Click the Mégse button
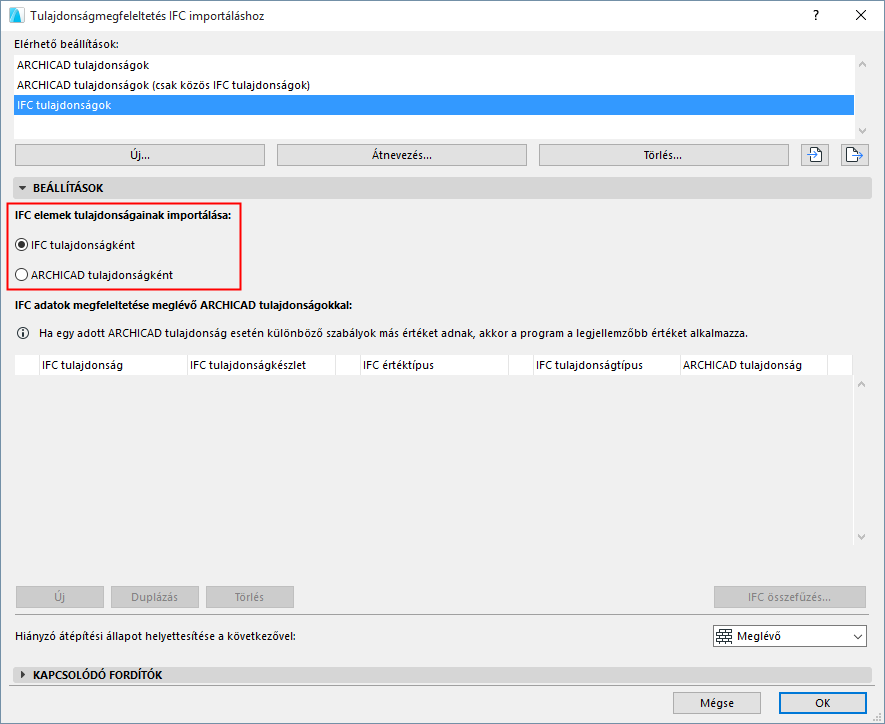885x724 pixels. (717, 703)
